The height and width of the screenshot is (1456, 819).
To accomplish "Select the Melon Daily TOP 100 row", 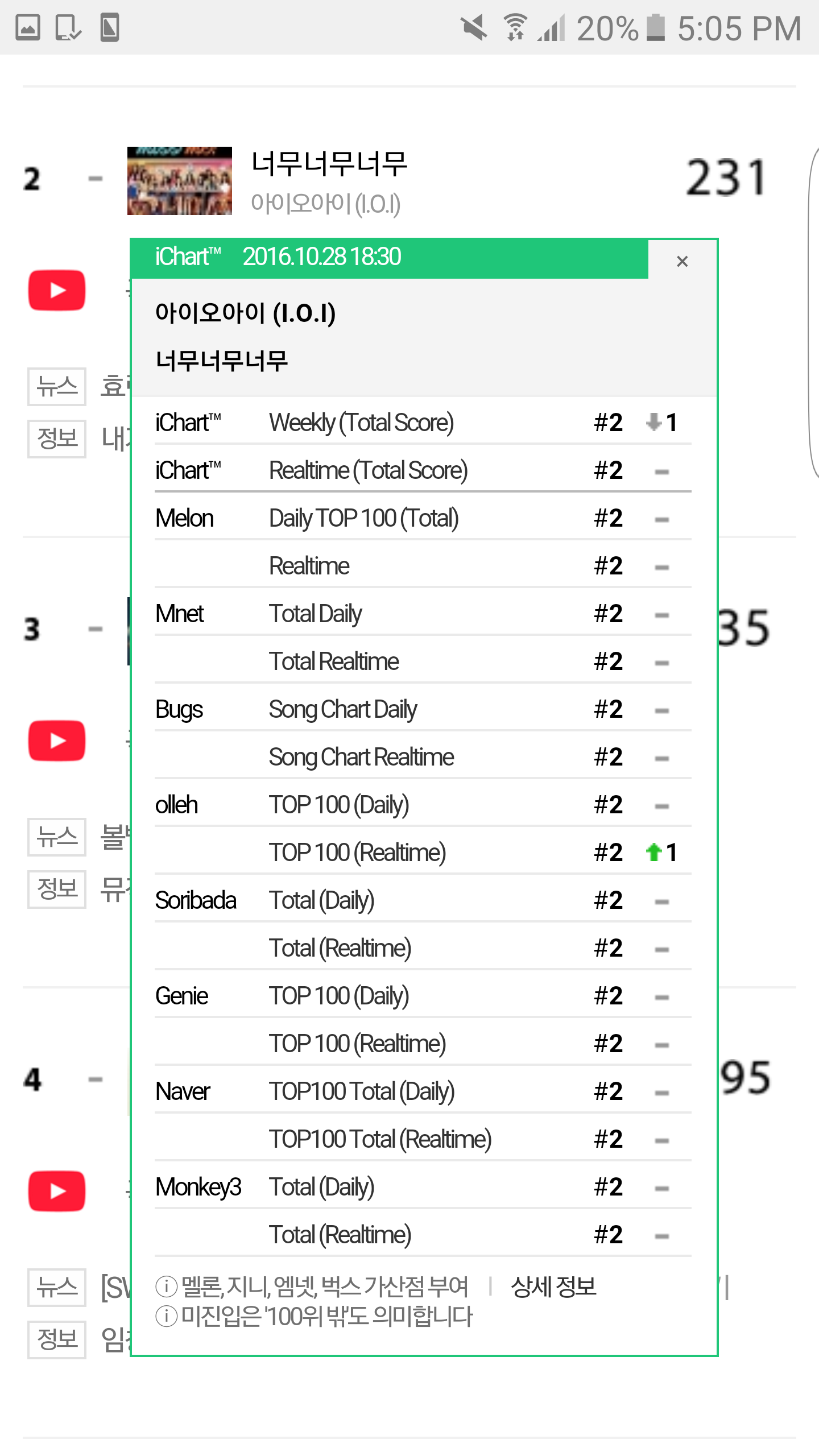I will (423, 518).
